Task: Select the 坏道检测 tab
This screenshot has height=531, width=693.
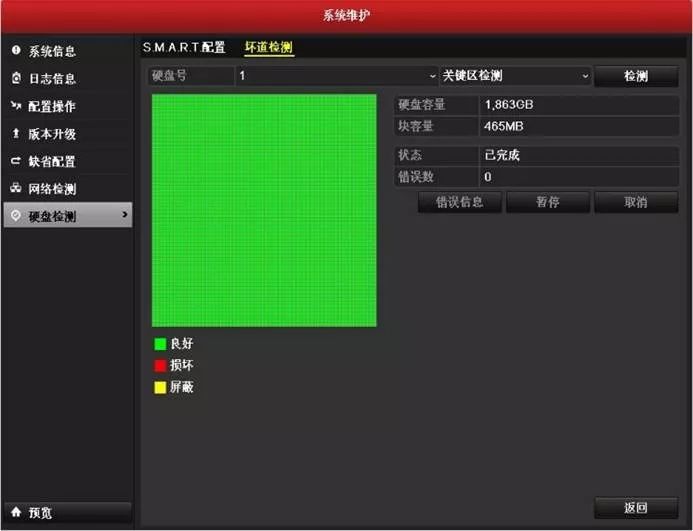Action: click(269, 47)
